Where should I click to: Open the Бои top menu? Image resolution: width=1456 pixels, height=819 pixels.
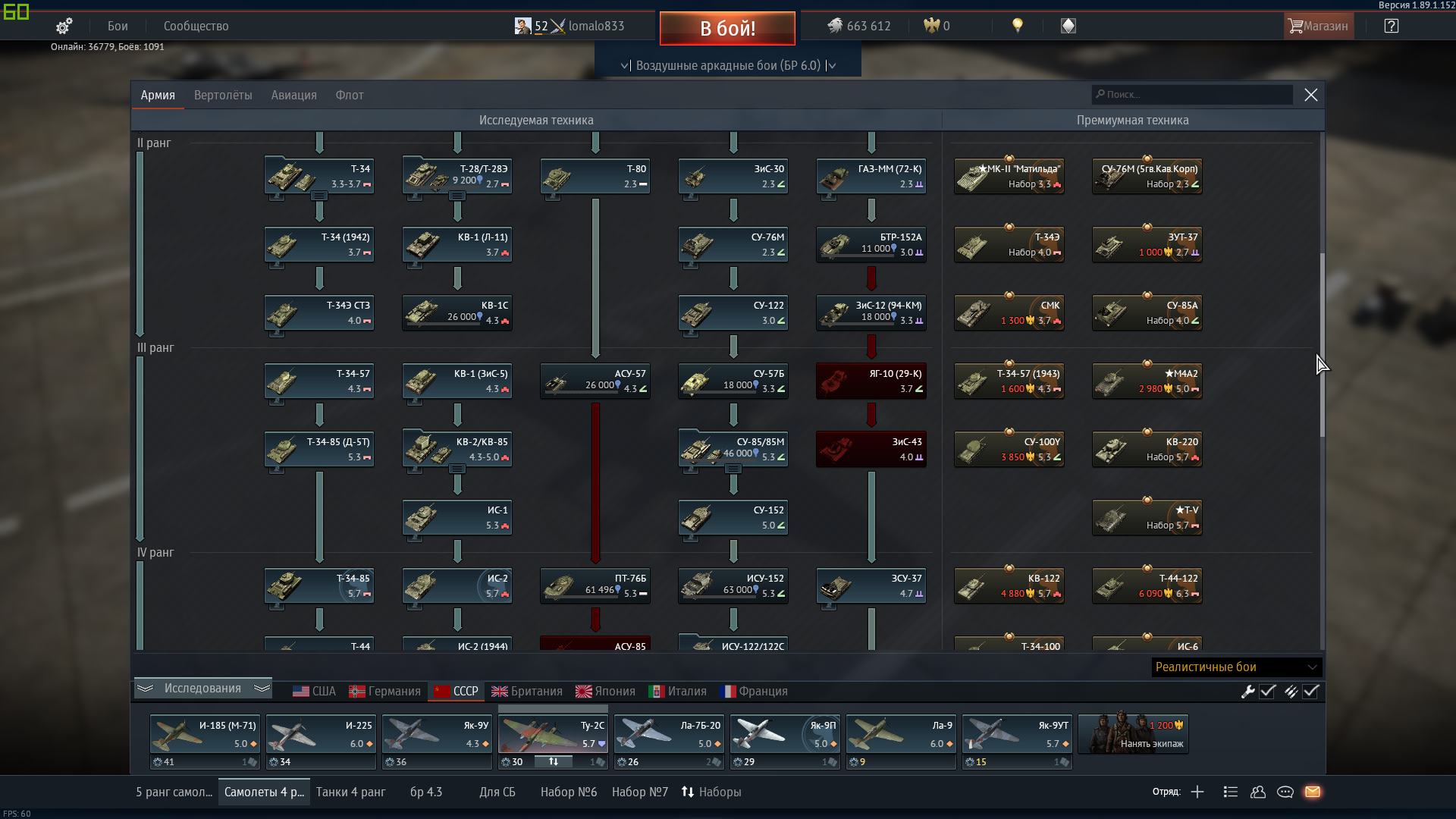(x=118, y=26)
